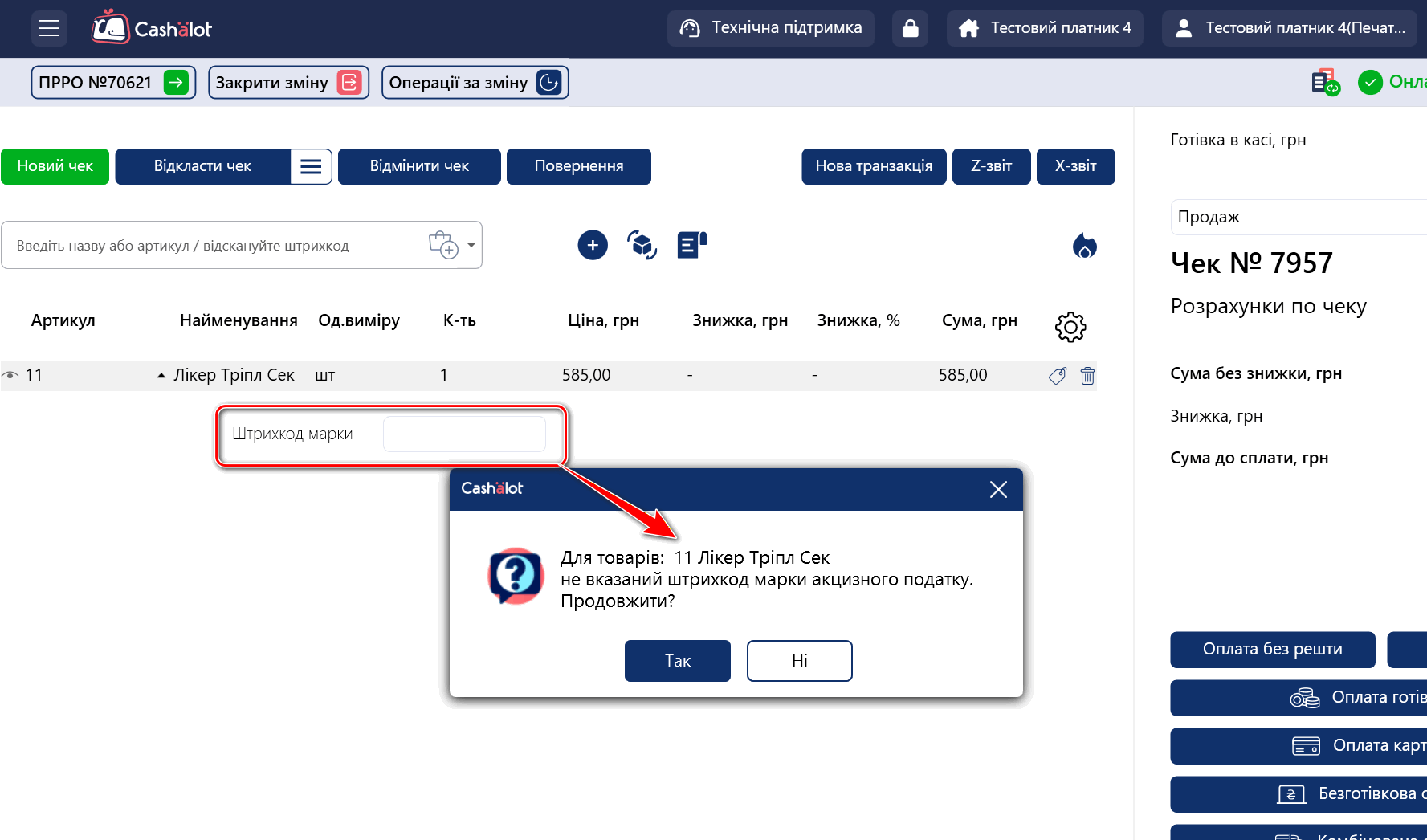Click Закрити зміну button
Screen dimensions: 1427x840
(x=288, y=82)
